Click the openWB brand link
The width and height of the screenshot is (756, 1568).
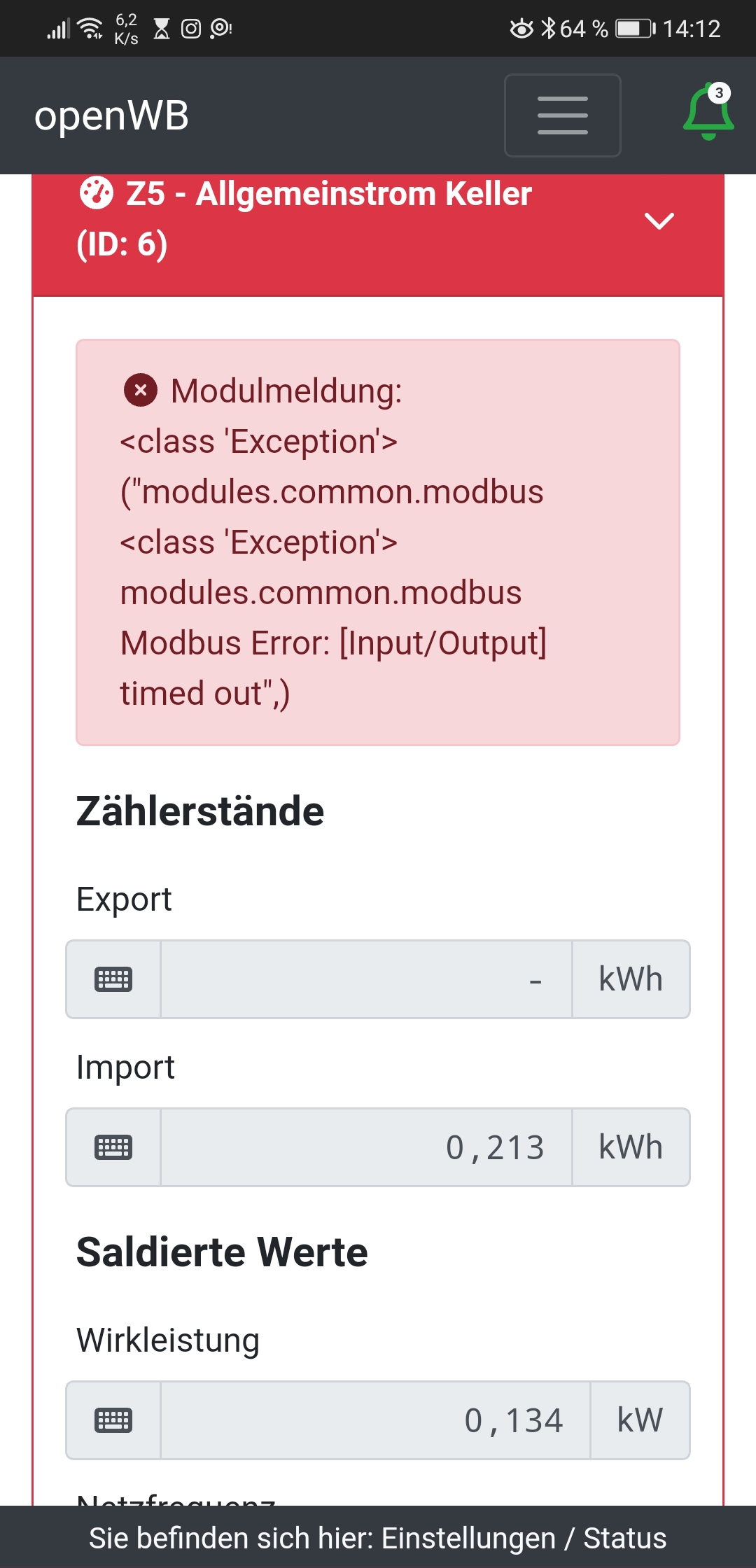tap(112, 115)
